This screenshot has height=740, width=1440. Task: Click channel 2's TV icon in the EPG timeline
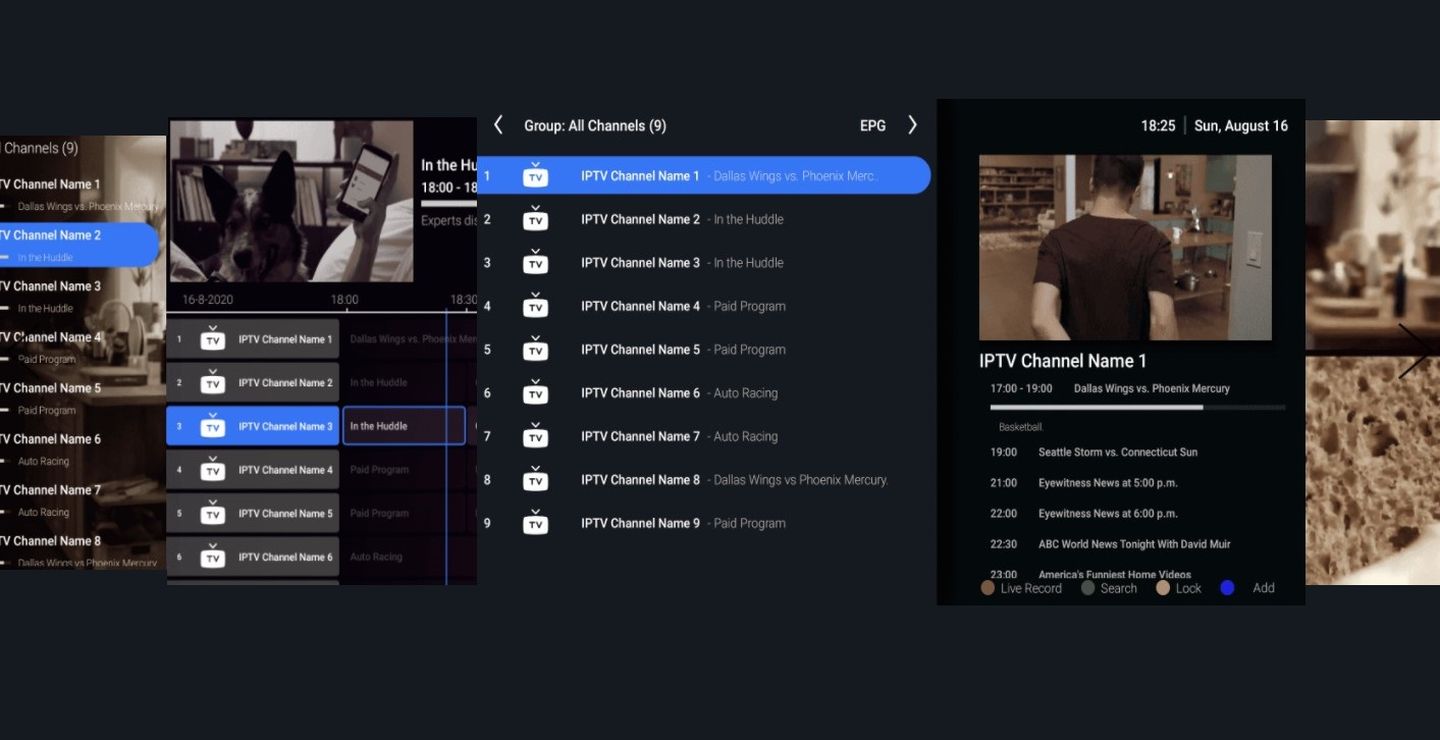[212, 382]
